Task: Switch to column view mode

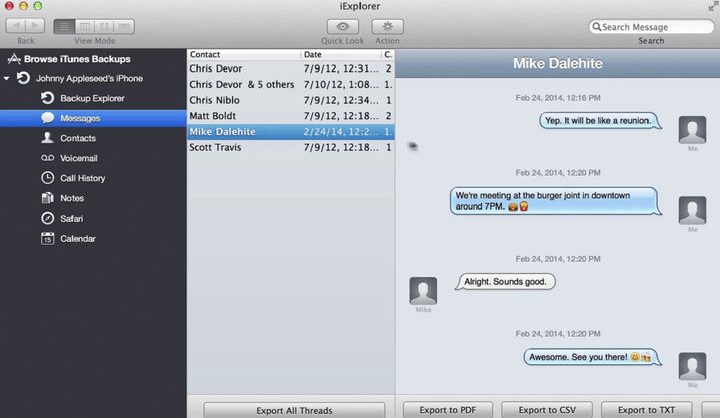Action: pyautogui.click(x=84, y=26)
